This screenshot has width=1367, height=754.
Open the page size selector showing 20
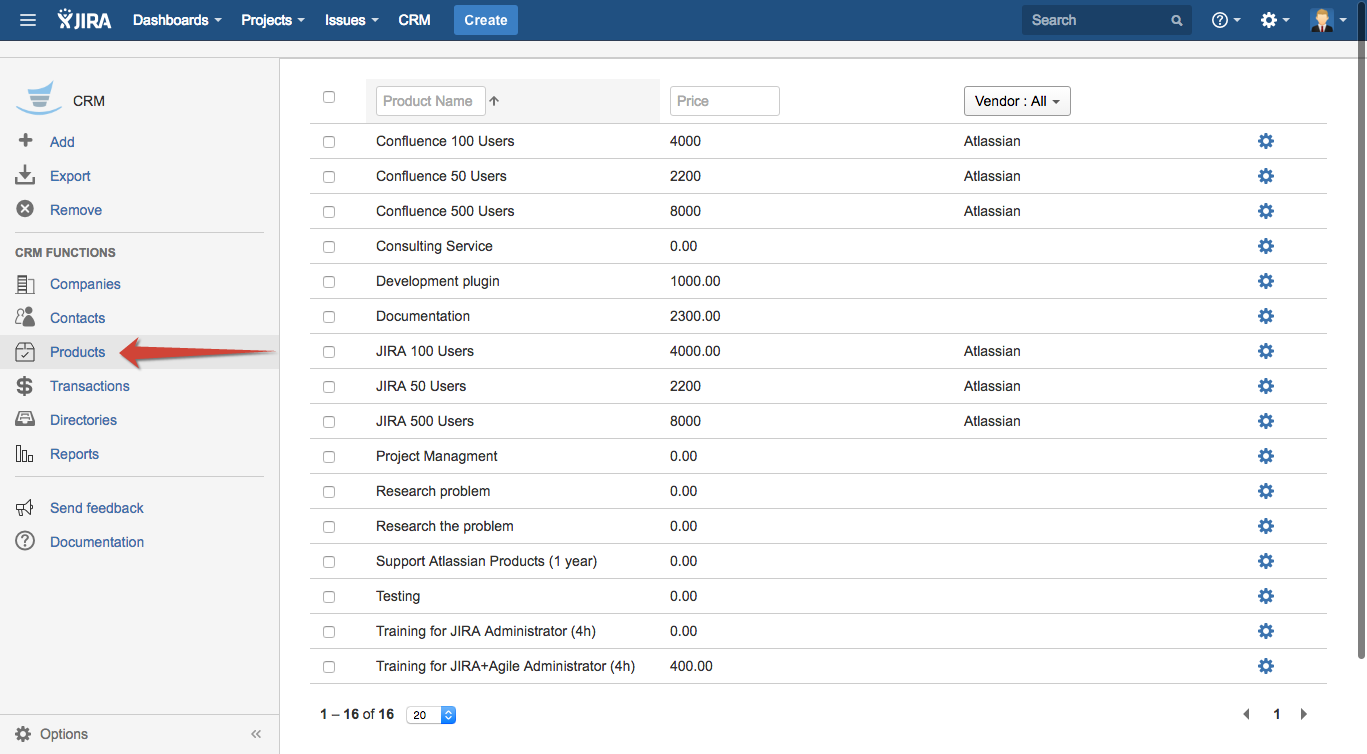tap(431, 715)
